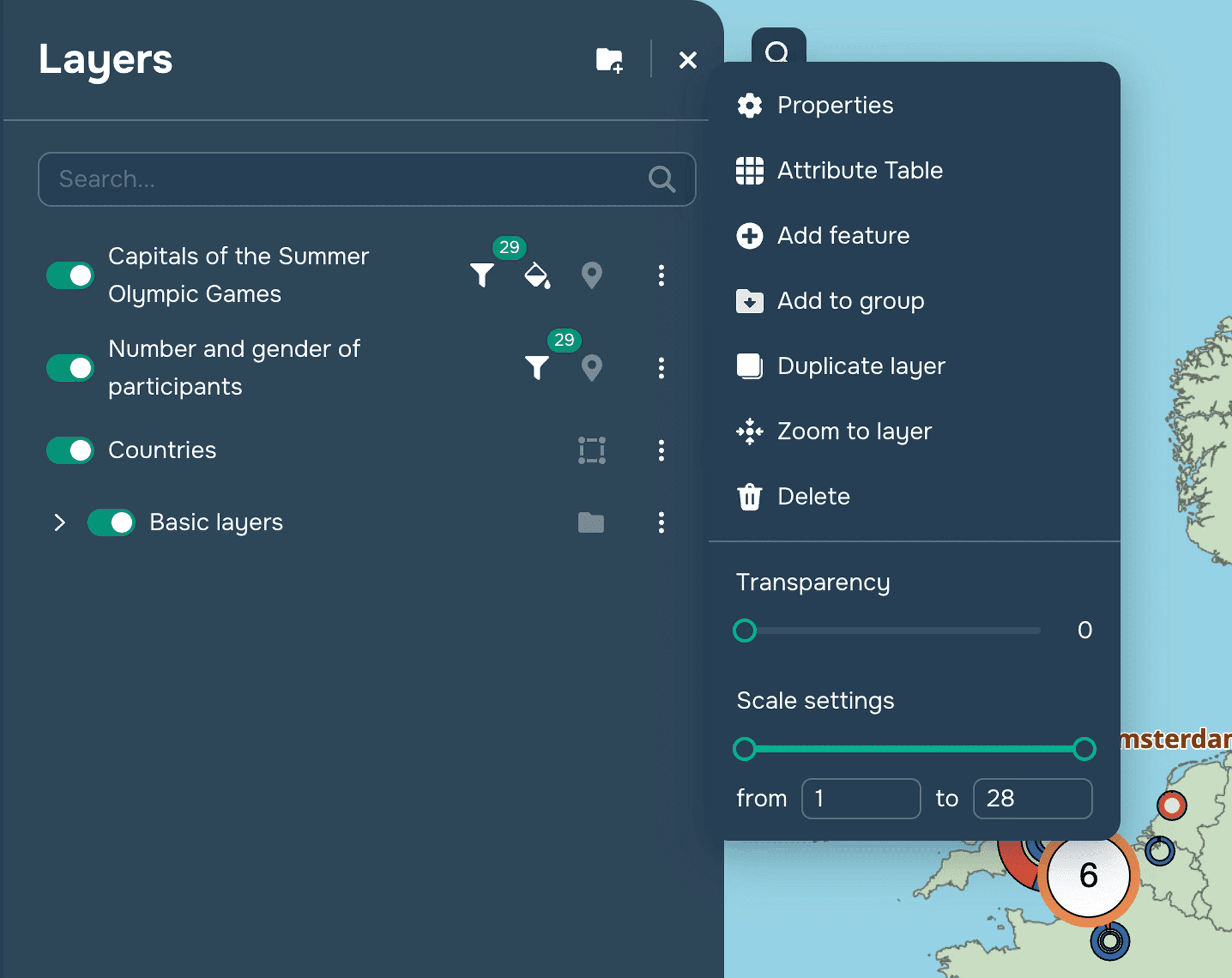Open style paint bucket for Capitals layer
This screenshot has width=1232, height=978.
click(x=537, y=275)
